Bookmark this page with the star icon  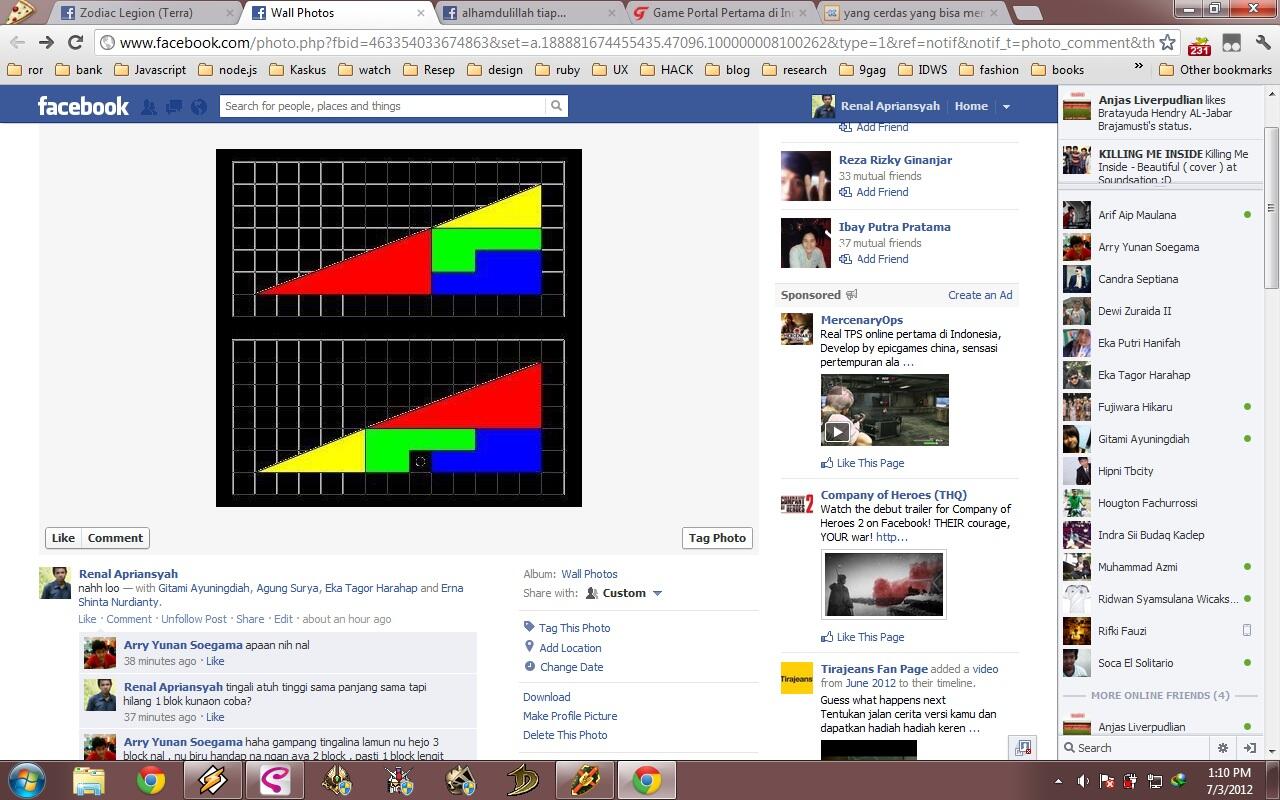(1167, 42)
